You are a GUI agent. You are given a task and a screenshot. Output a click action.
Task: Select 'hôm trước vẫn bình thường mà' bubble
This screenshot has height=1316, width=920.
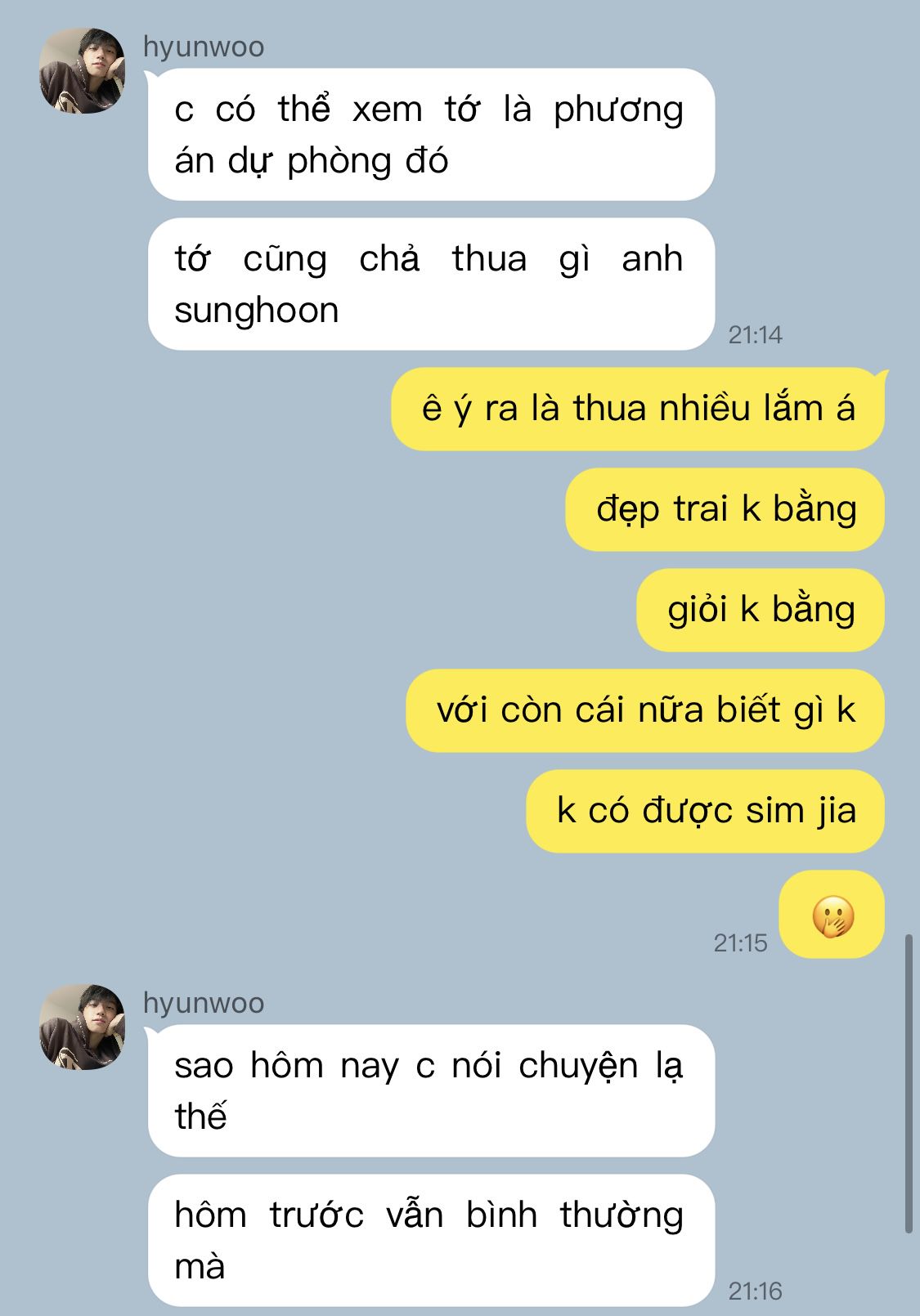(x=431, y=1241)
